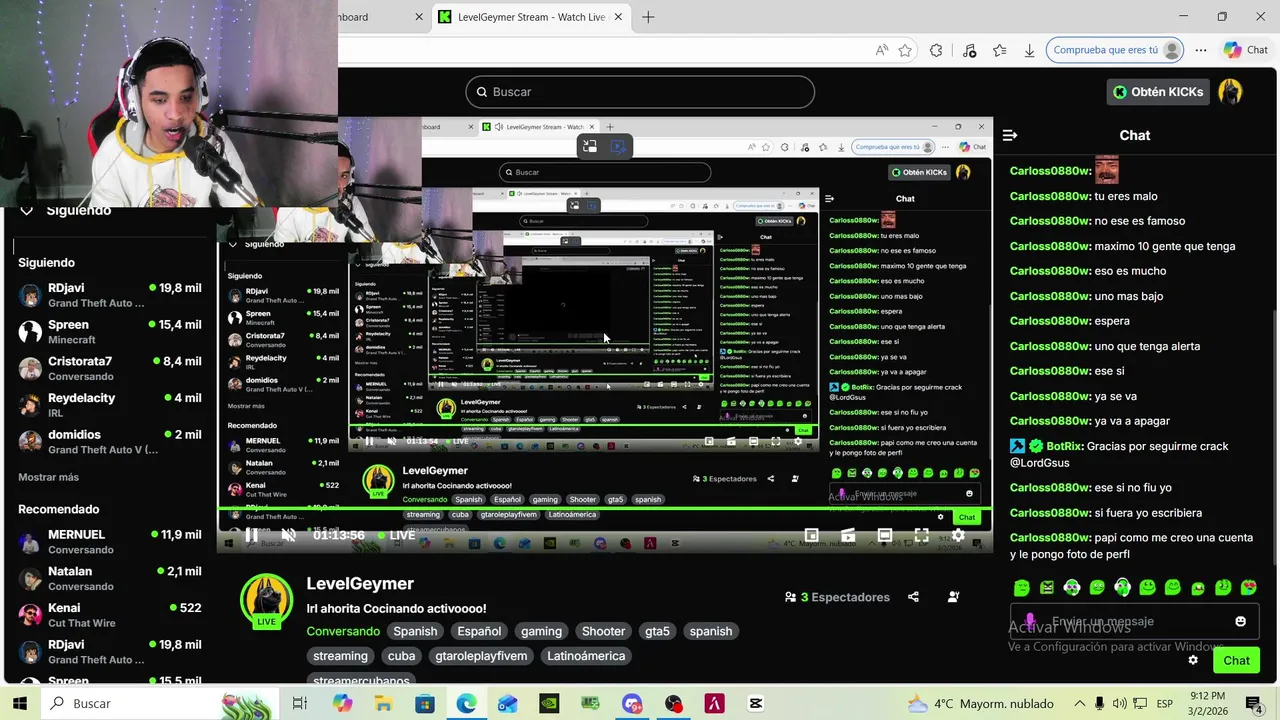
Task: Open Kenai channel in Recomendado
Action: (x=110, y=614)
